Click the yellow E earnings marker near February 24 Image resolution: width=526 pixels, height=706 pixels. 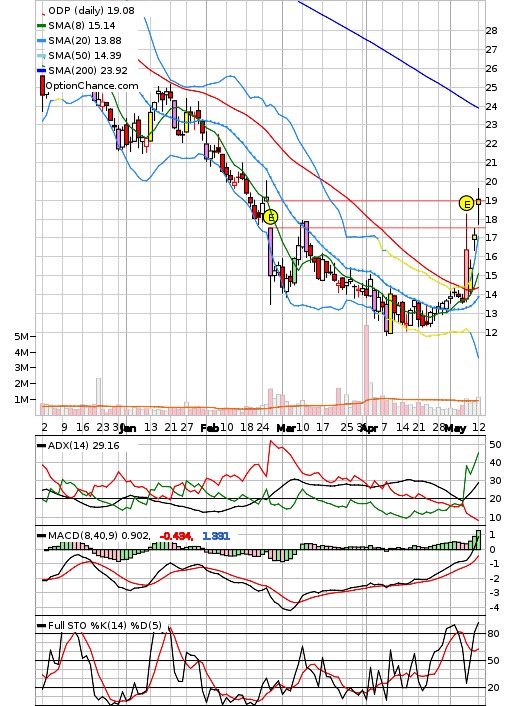271,217
